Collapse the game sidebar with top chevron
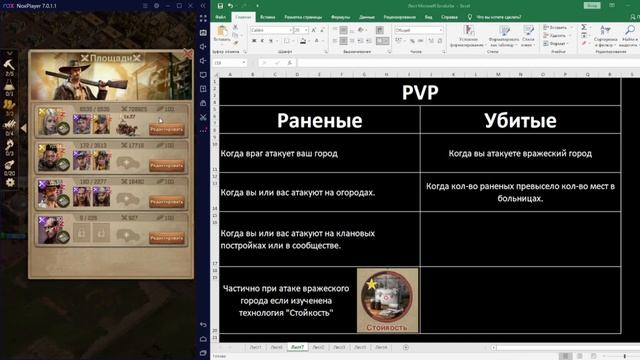The image size is (640, 360). point(9,53)
